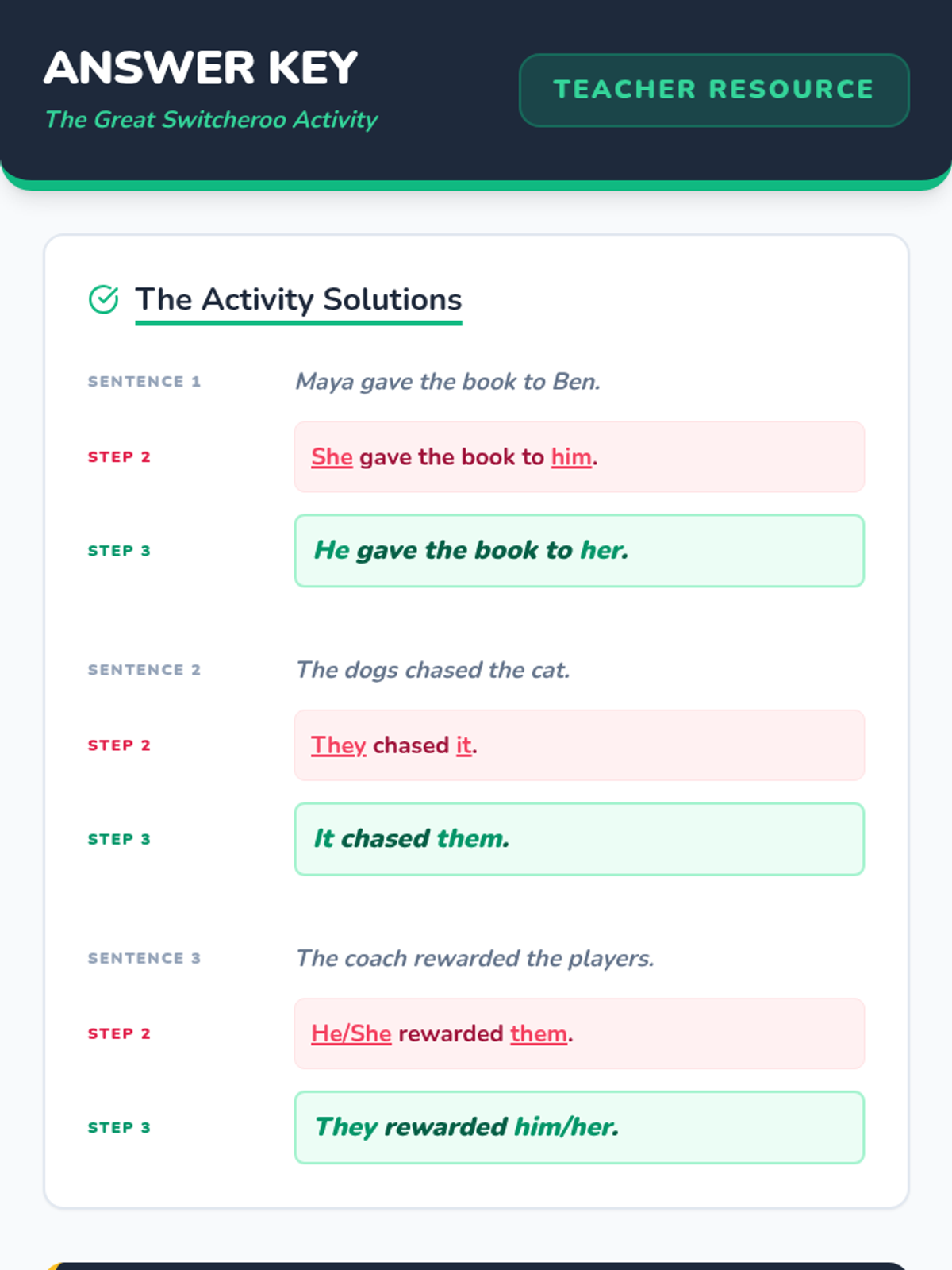Click the TEACHER RESOURCE badge
Viewport: 952px width, 1270px height.
point(714,90)
